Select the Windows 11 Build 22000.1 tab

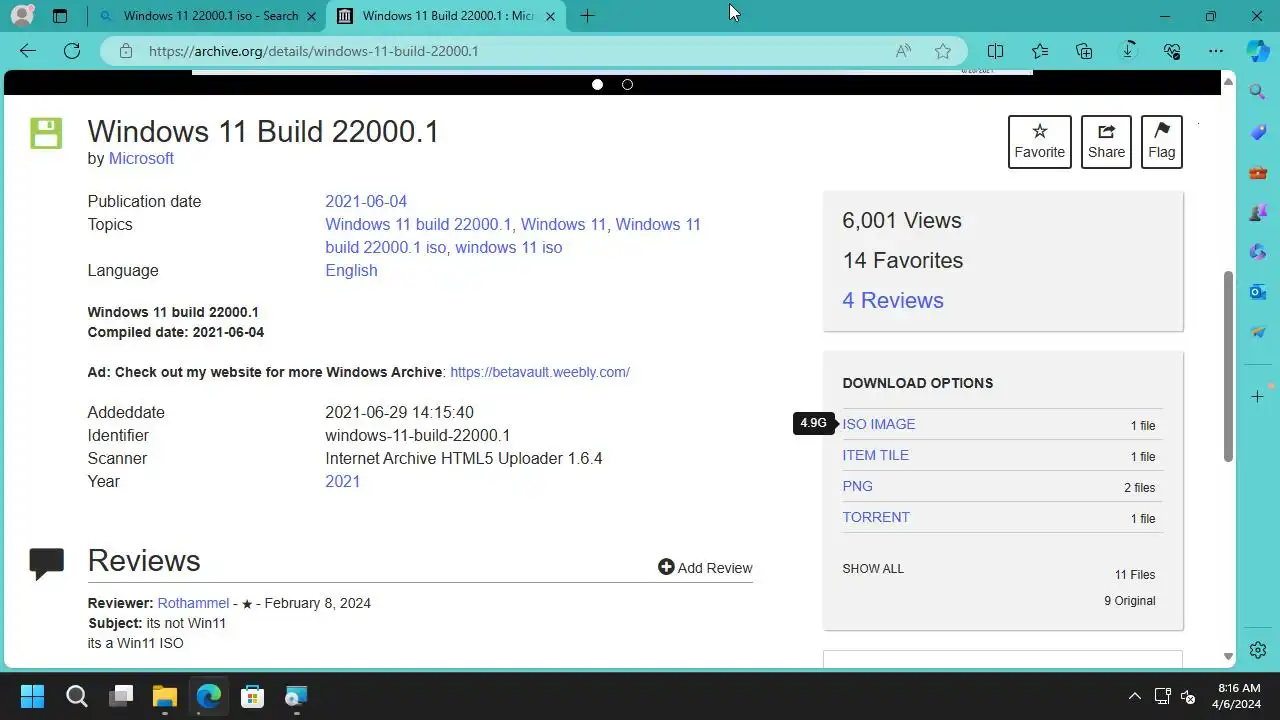(x=448, y=16)
